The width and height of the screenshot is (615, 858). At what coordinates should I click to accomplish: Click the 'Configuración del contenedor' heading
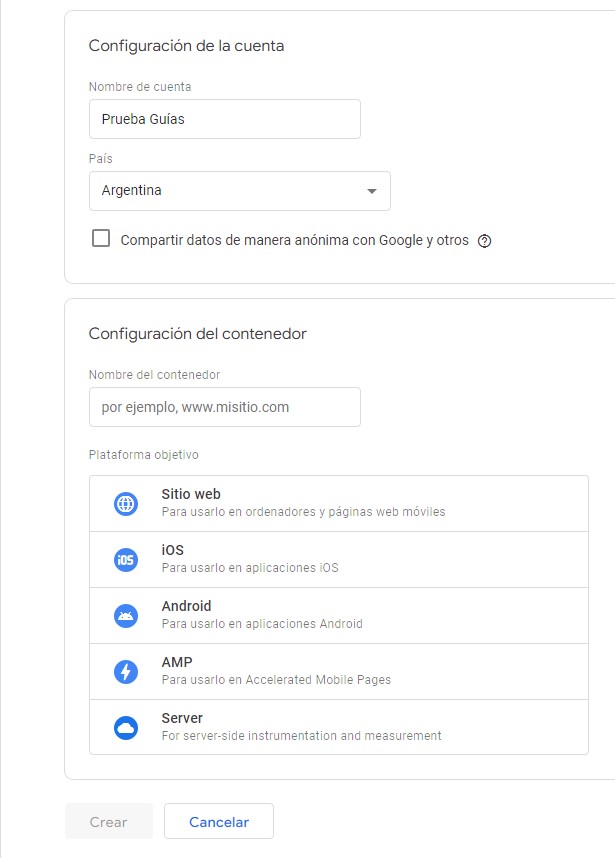197,334
